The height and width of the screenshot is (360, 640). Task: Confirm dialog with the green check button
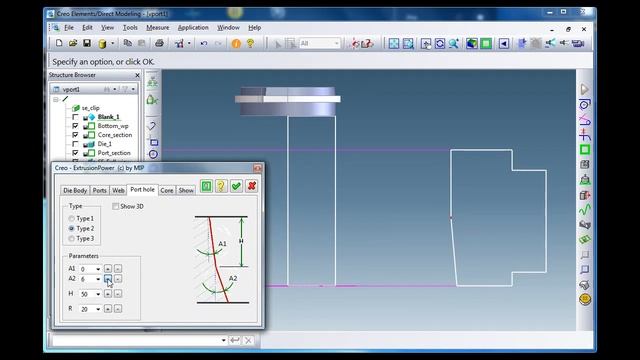(236, 186)
